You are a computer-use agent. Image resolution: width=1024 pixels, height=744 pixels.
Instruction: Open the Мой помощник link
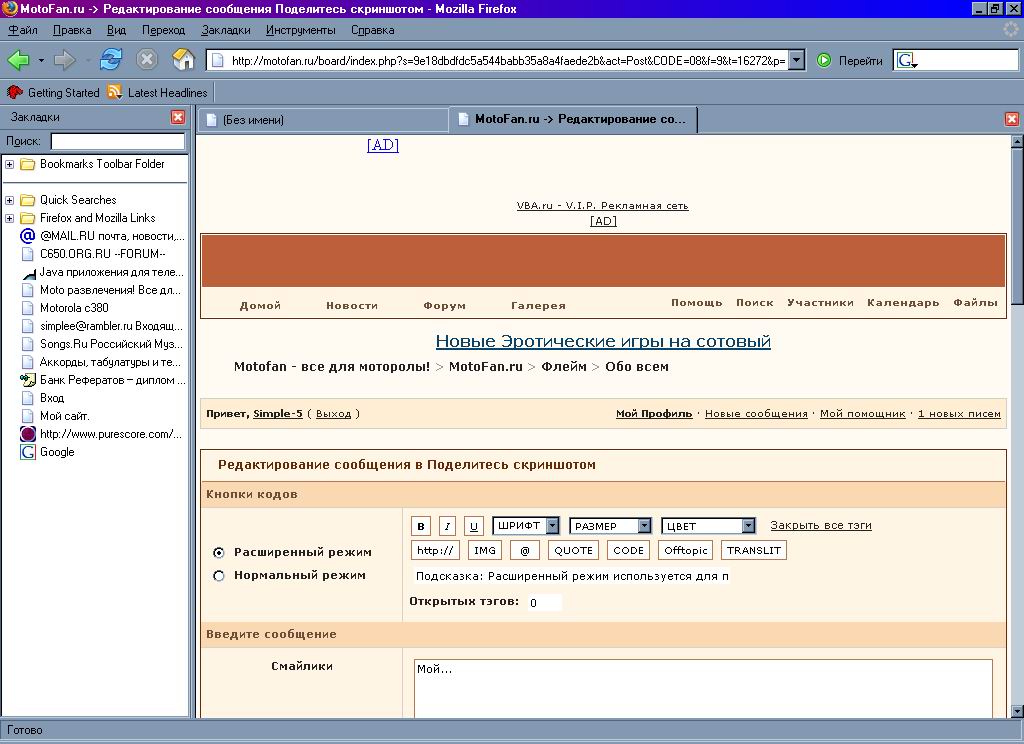[863, 413]
